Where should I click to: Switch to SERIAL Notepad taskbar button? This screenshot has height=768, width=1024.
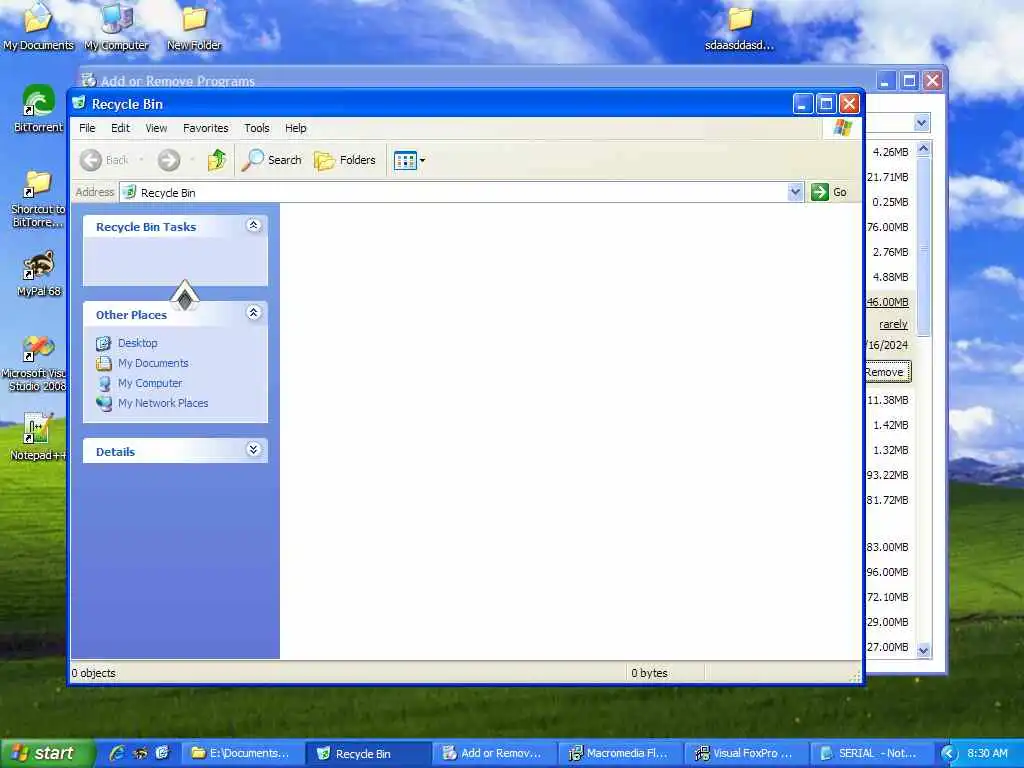coord(872,753)
